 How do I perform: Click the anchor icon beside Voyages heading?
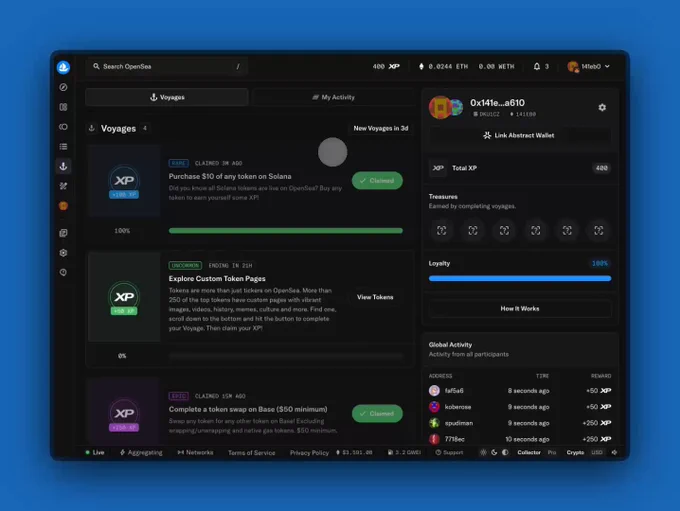92,128
